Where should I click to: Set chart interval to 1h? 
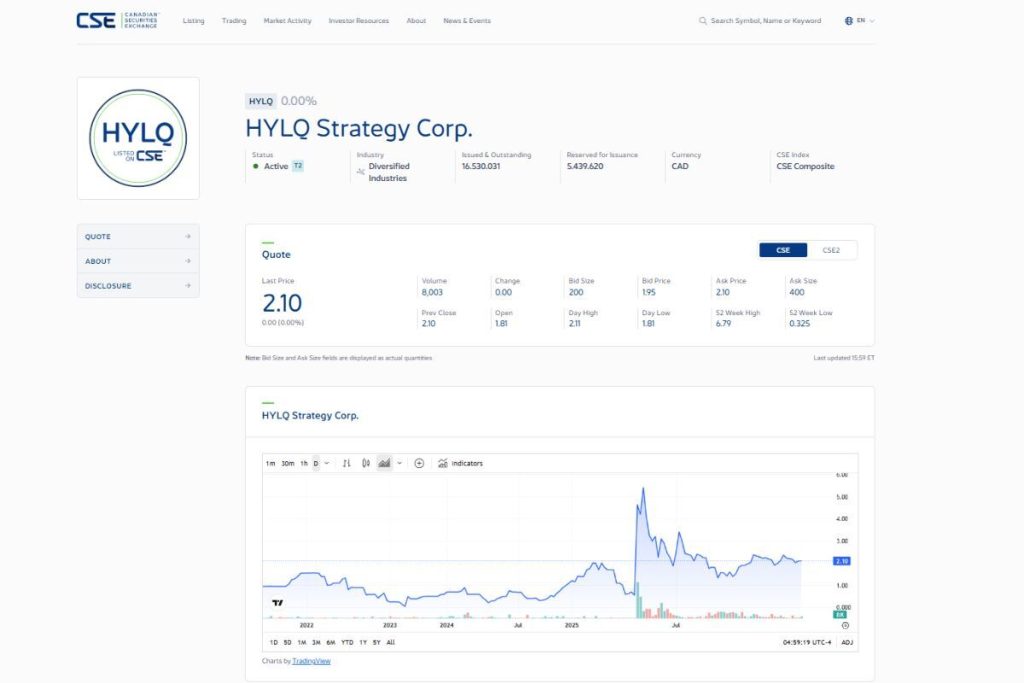pos(304,464)
